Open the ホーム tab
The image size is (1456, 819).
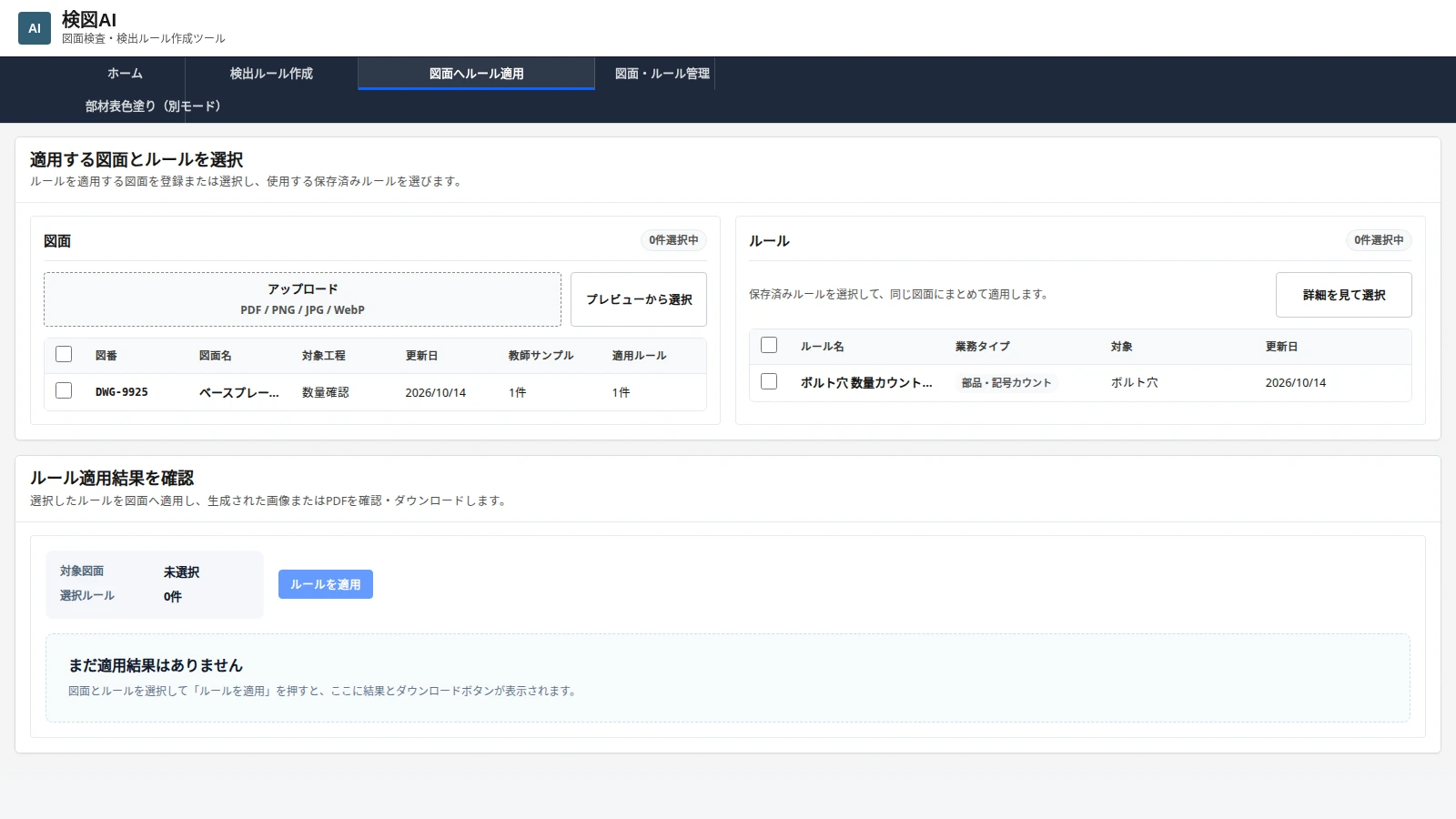pyautogui.click(x=125, y=74)
